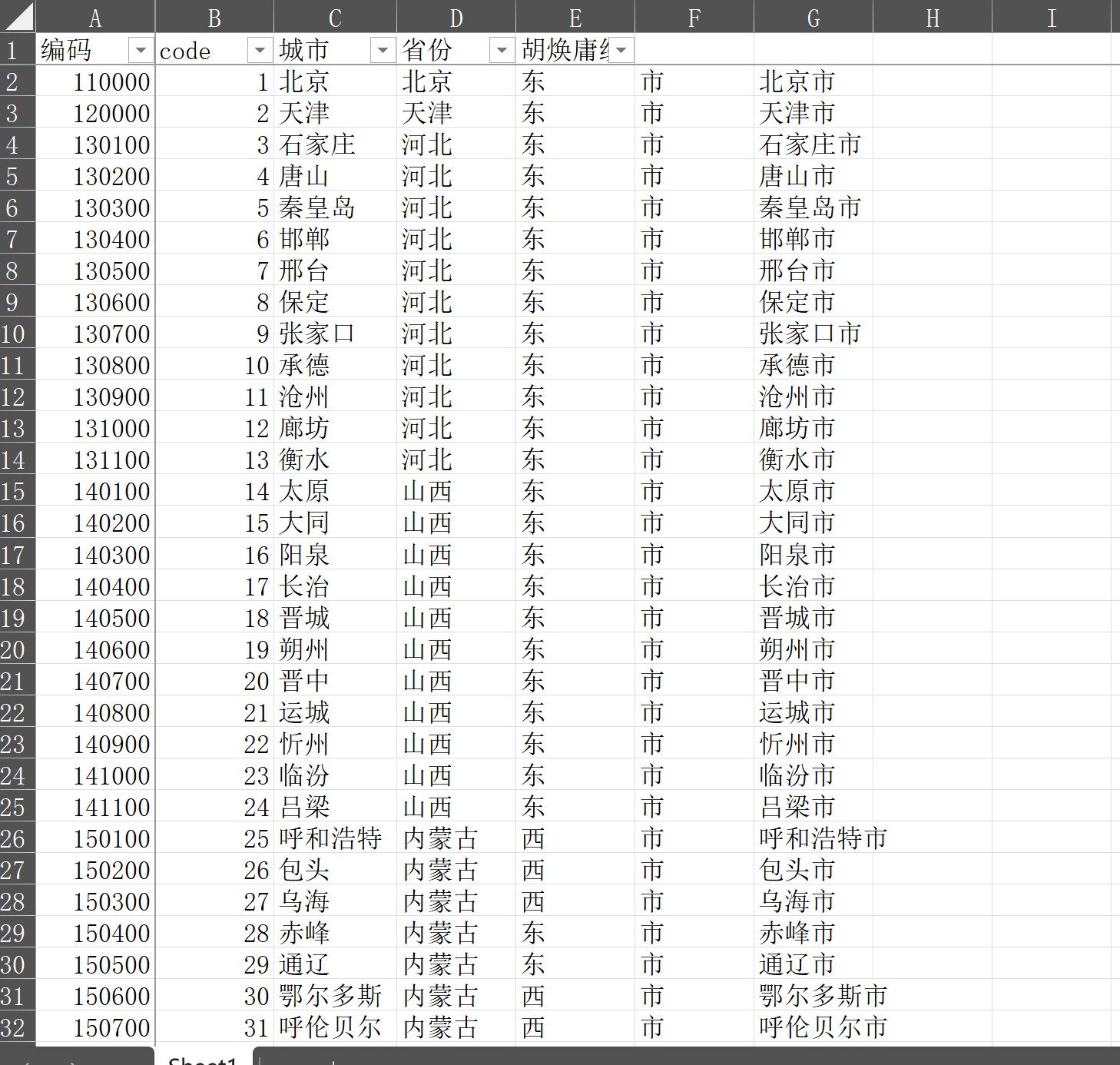Click cell 天津市 in column G
Screen dimensions: 1120x1065
coord(813,113)
